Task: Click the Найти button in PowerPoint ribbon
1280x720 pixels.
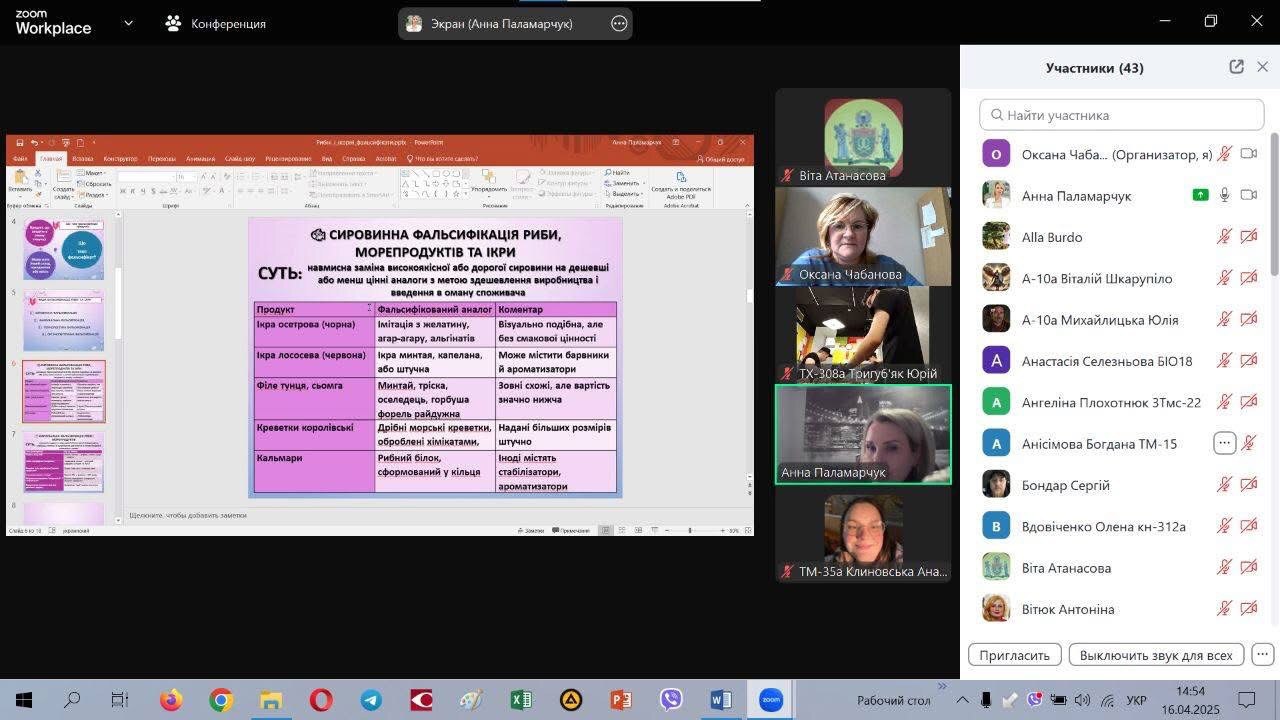Action: tap(619, 173)
